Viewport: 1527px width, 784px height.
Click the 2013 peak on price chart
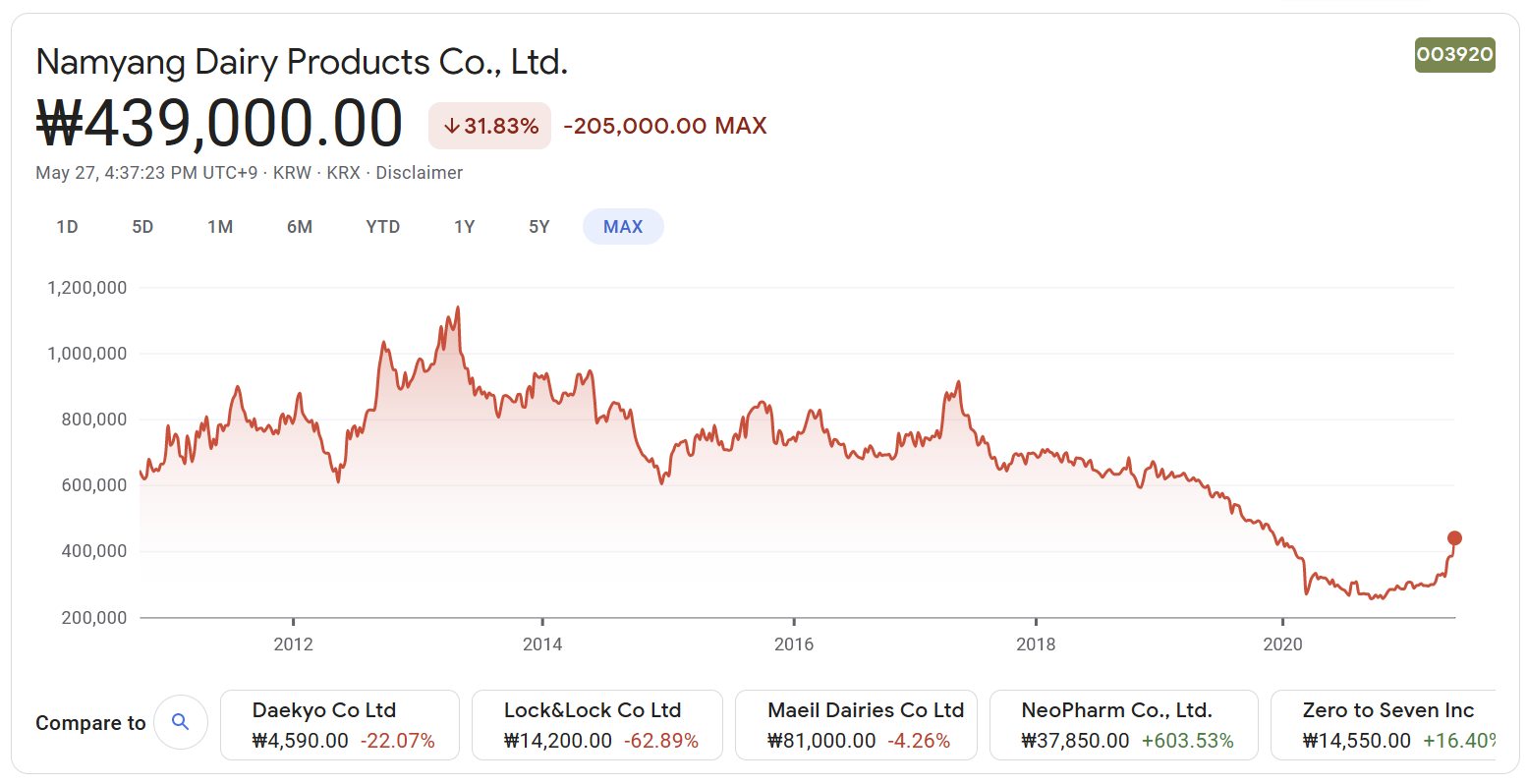pos(457,308)
